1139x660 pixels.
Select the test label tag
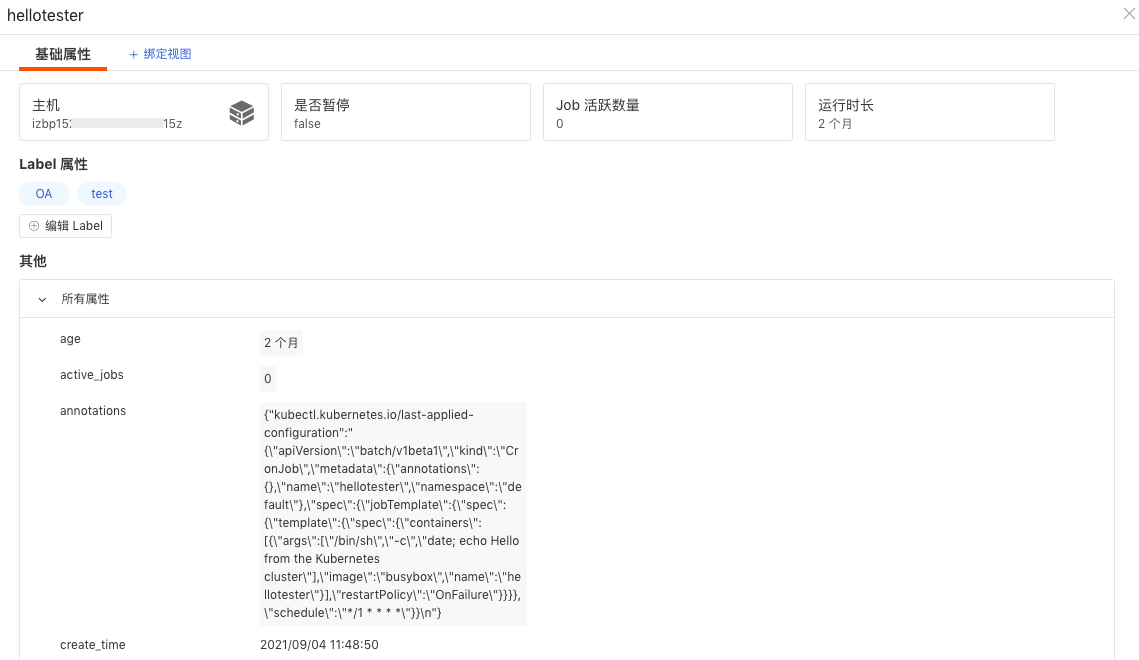coord(102,194)
